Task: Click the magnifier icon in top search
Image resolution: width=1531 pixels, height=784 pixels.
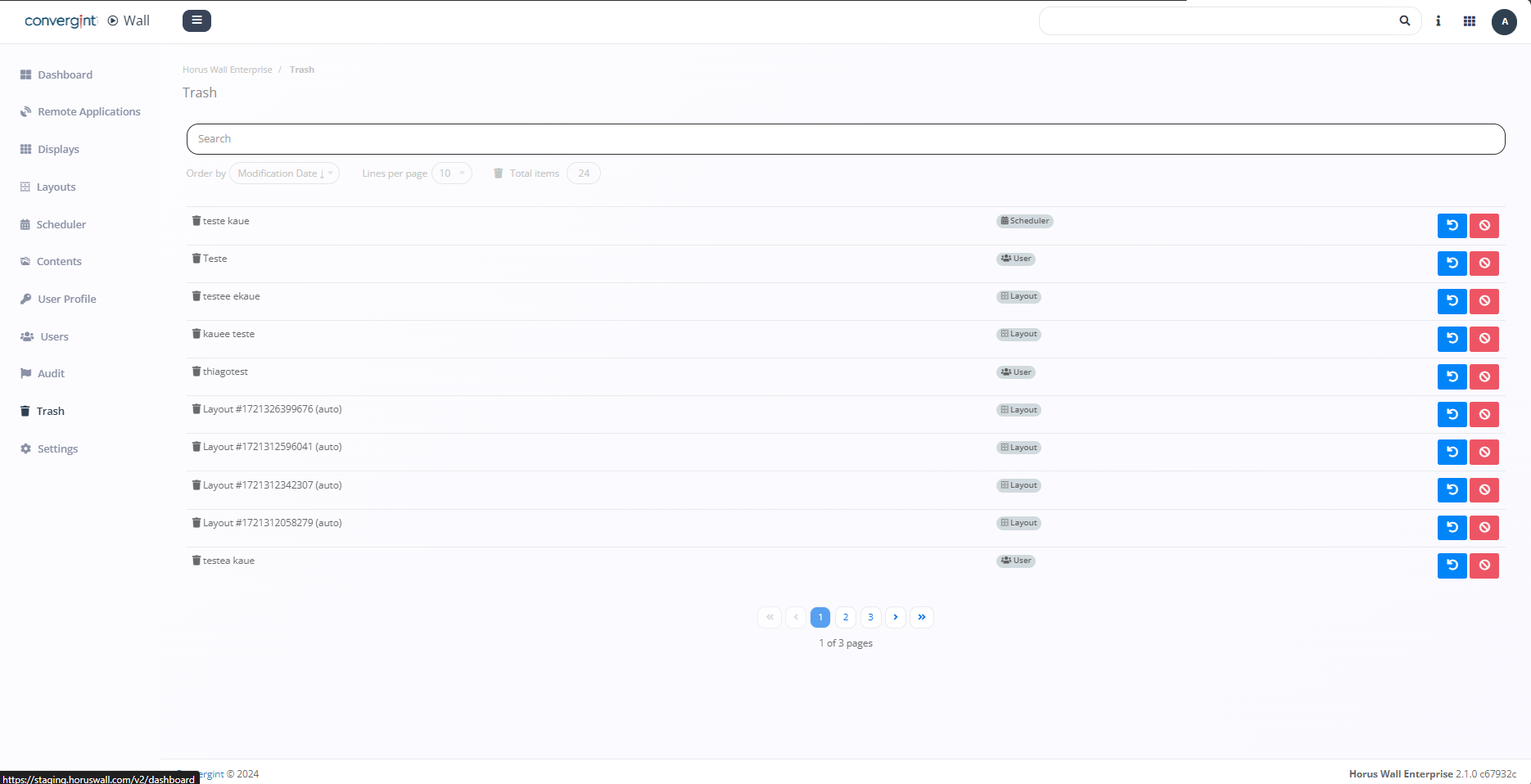Action: click(x=1404, y=21)
